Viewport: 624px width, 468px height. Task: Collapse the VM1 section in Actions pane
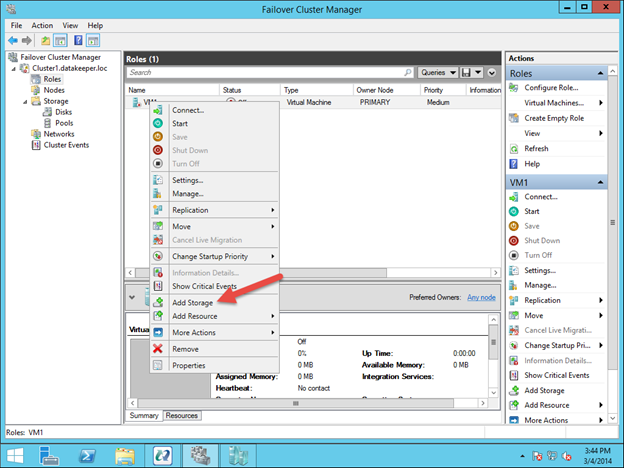point(603,182)
